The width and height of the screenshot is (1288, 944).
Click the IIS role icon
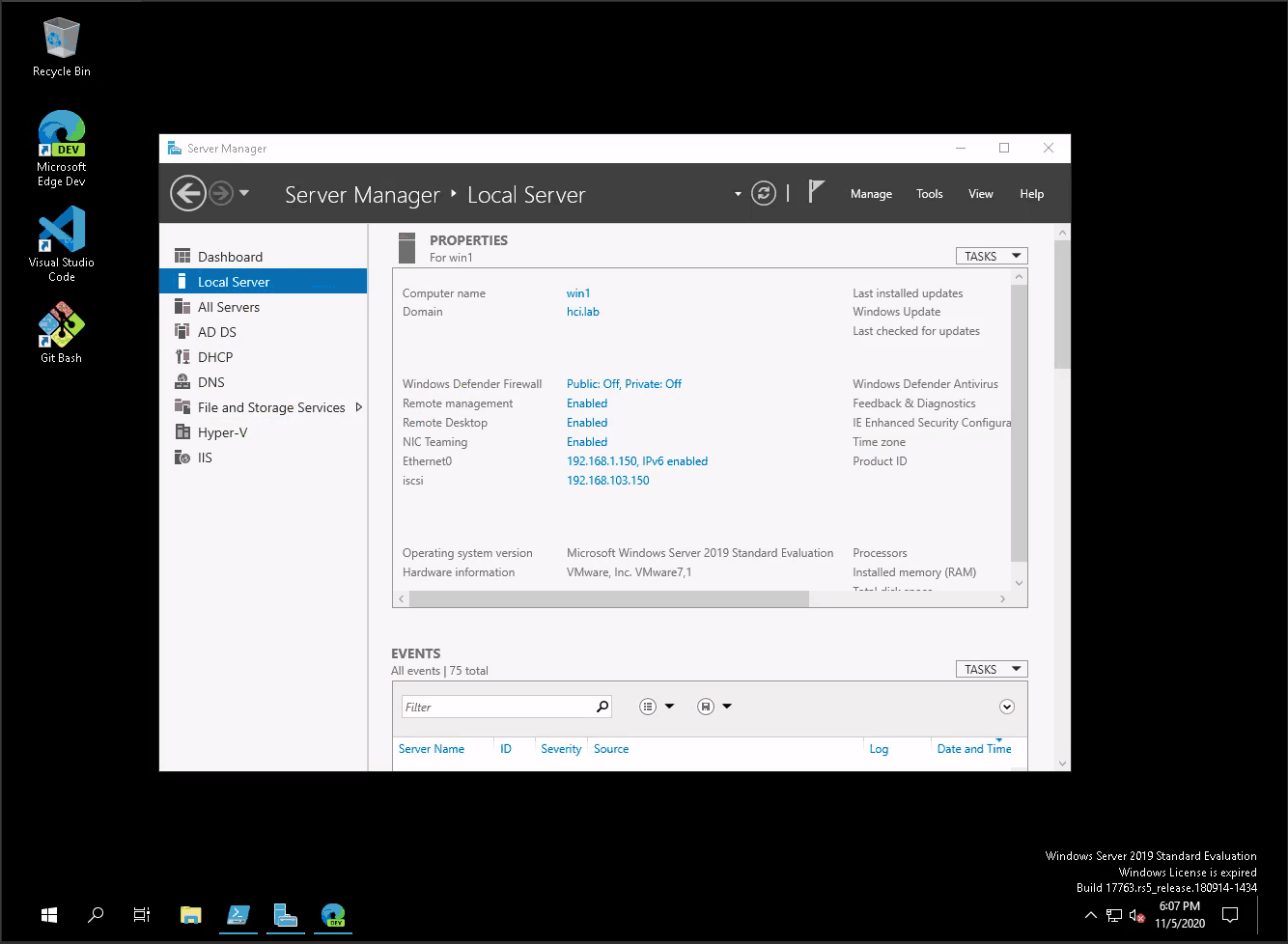click(x=182, y=458)
